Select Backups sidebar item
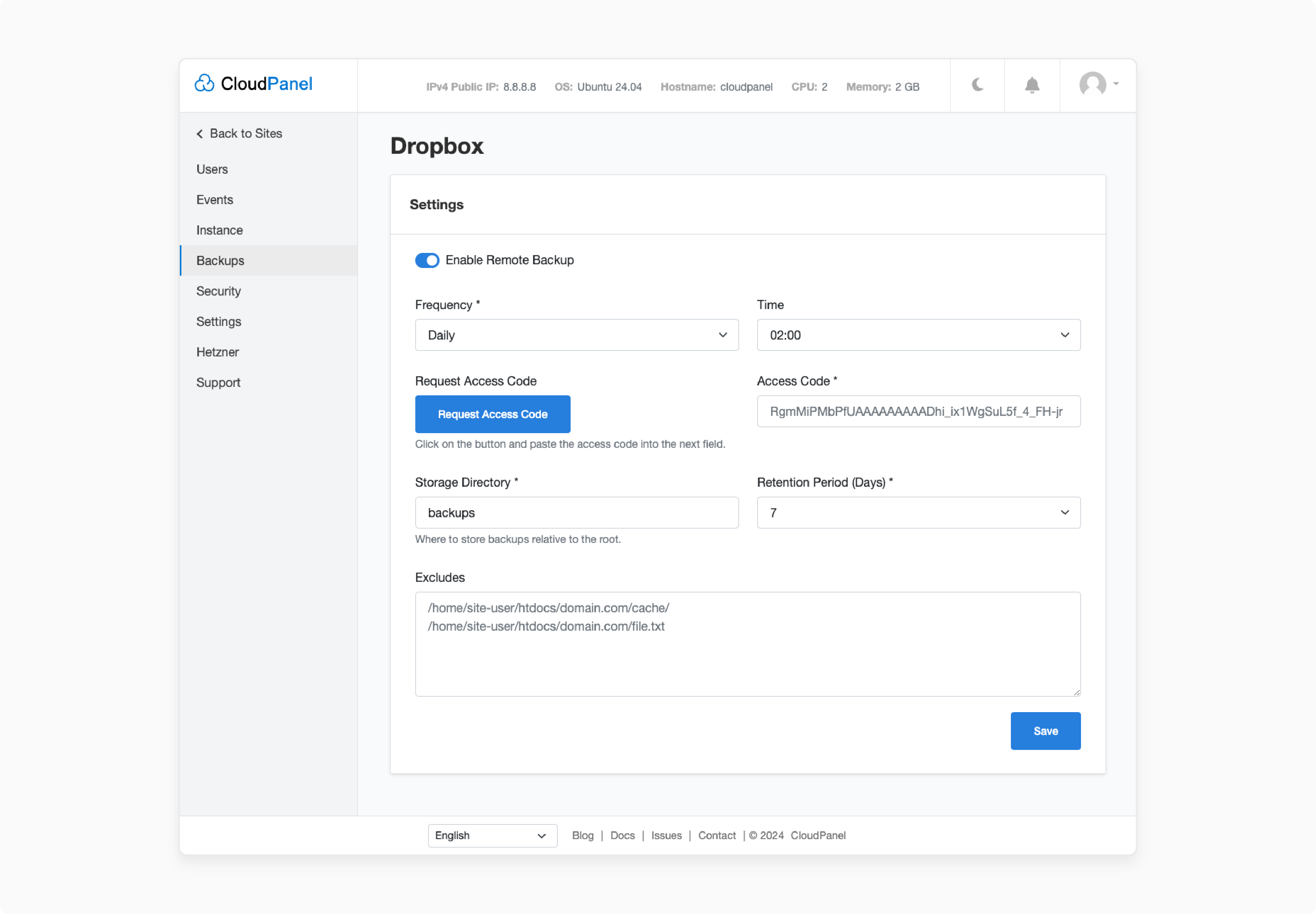Image resolution: width=1316 pixels, height=914 pixels. (268, 261)
